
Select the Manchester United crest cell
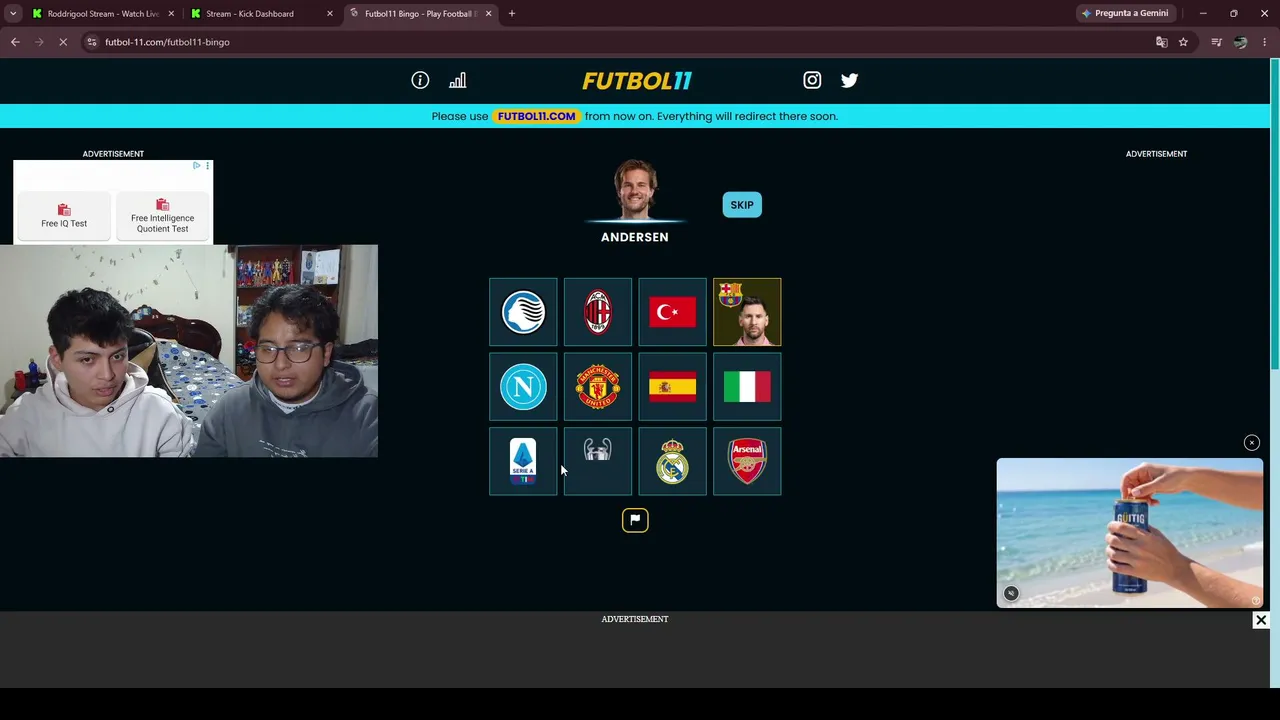(598, 386)
